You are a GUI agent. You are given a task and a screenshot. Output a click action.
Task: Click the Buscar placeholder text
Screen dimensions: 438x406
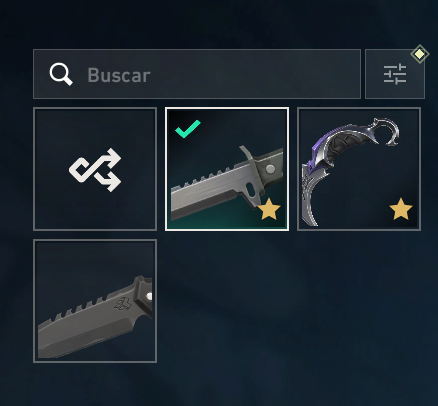(119, 75)
